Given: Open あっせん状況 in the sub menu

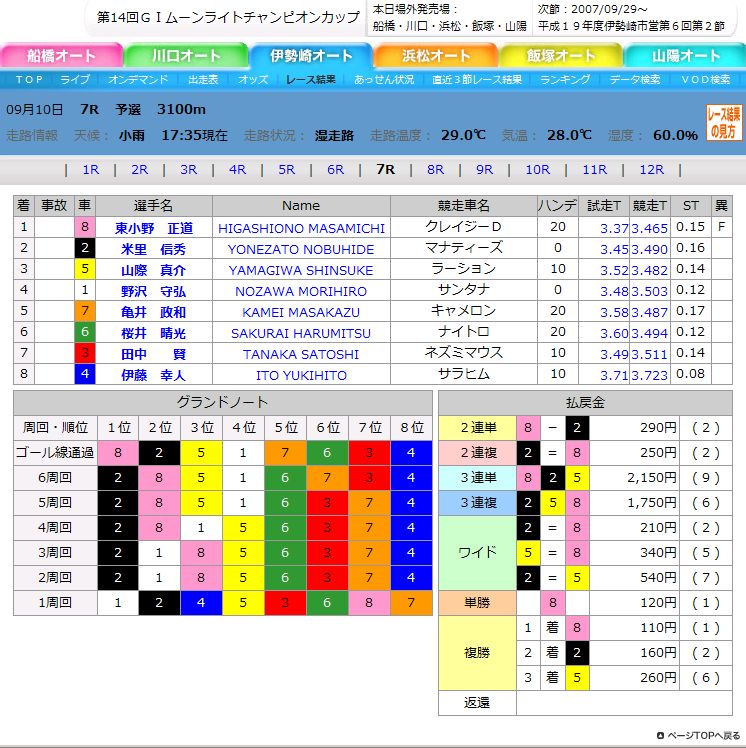Looking at the screenshot, I should click(x=384, y=79).
